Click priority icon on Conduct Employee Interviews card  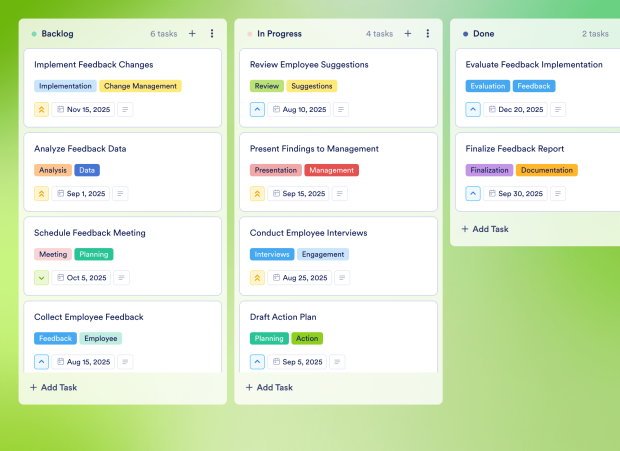[x=258, y=277]
